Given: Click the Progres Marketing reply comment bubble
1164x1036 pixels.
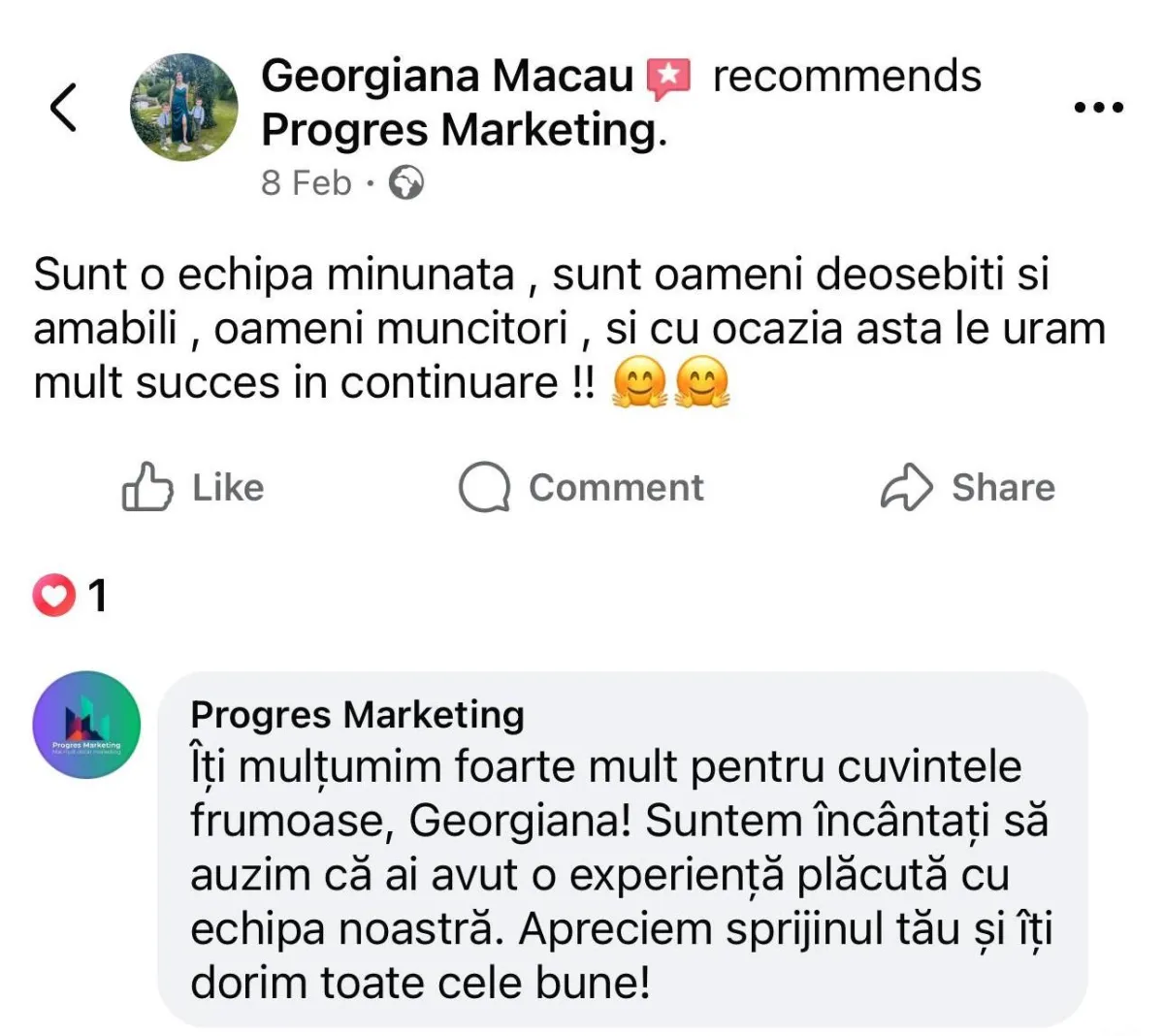Looking at the screenshot, I should tap(621, 873).
